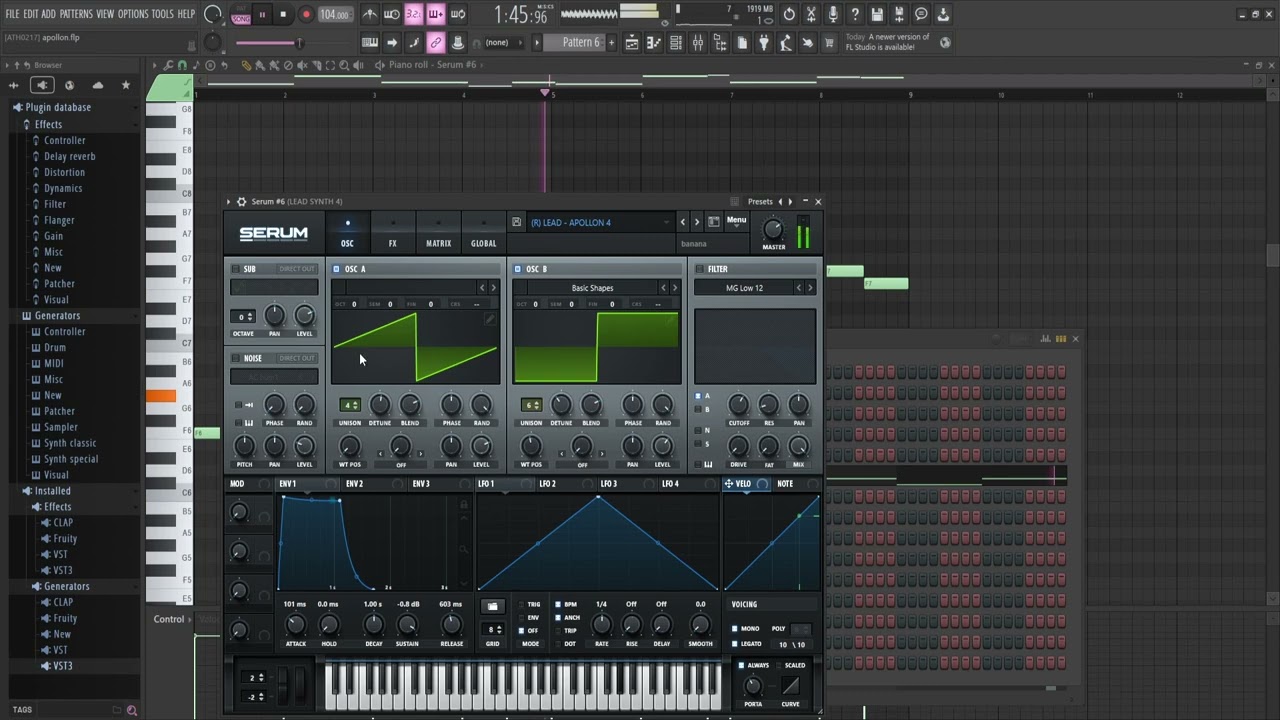
Task: Toggle the LEGATO checkbox
Action: click(x=734, y=644)
